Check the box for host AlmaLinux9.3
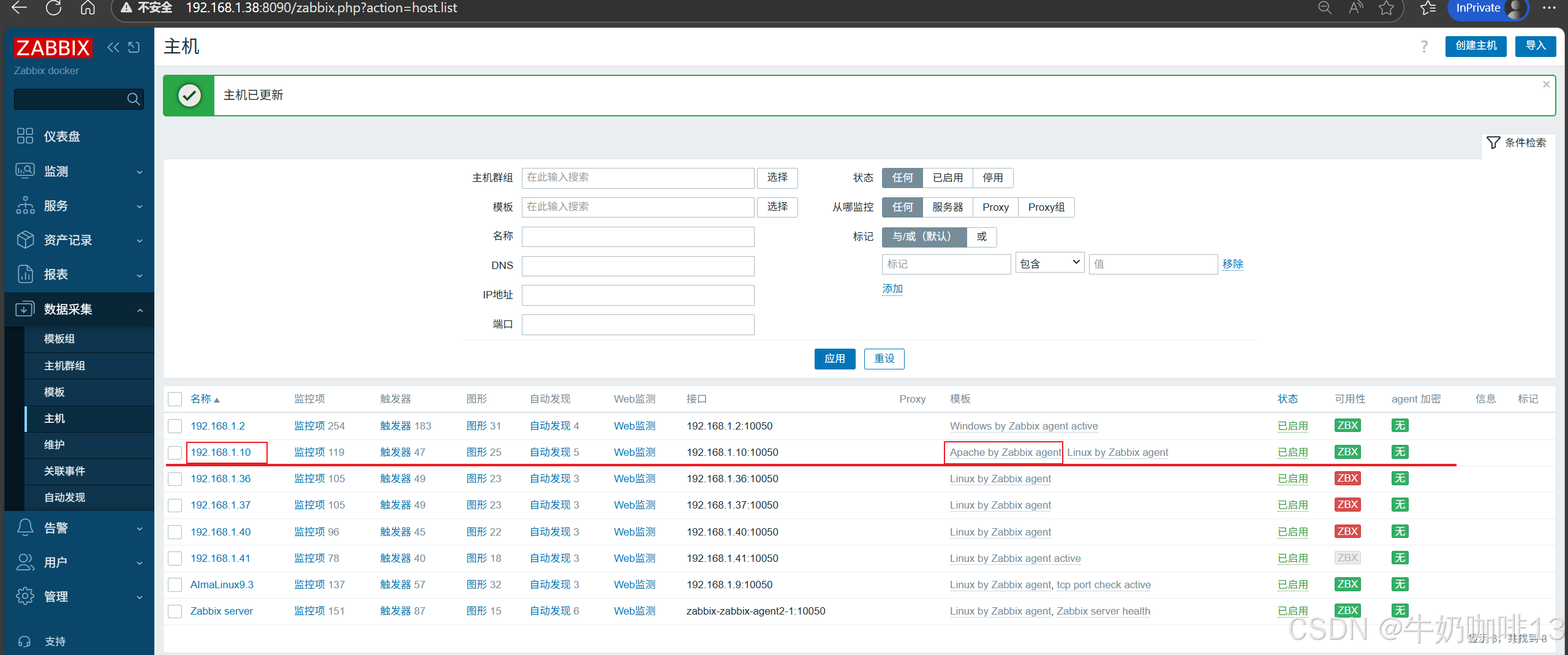Image resolution: width=1568 pixels, height=655 pixels. [x=175, y=585]
